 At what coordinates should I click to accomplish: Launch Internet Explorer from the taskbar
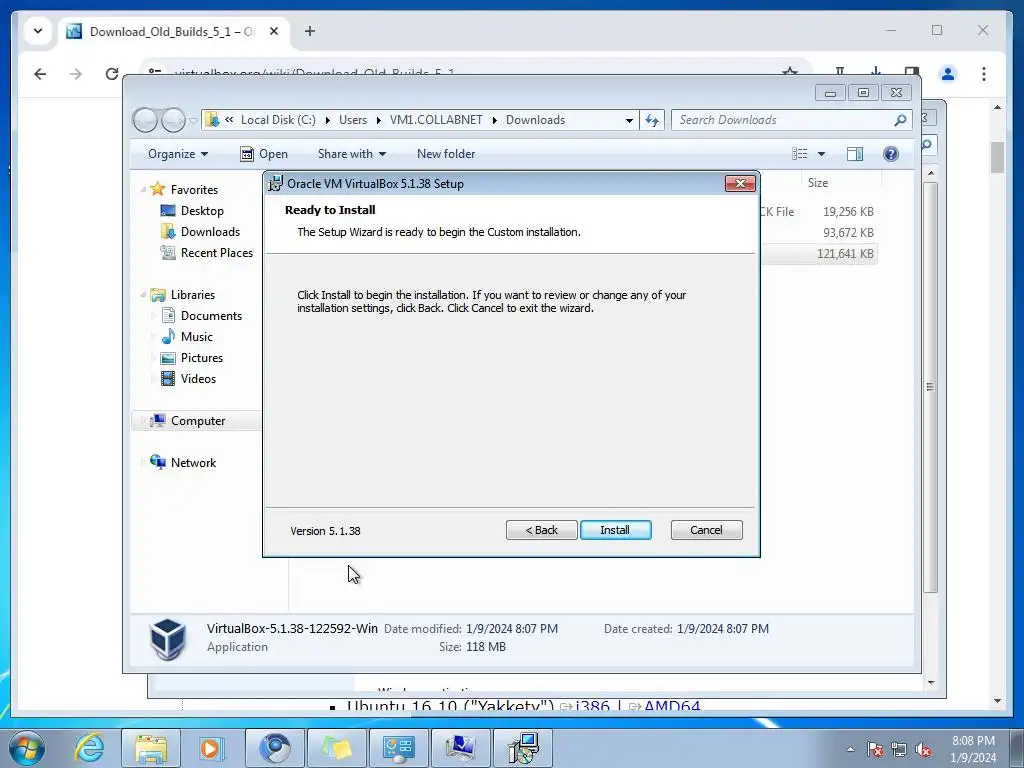(89, 748)
